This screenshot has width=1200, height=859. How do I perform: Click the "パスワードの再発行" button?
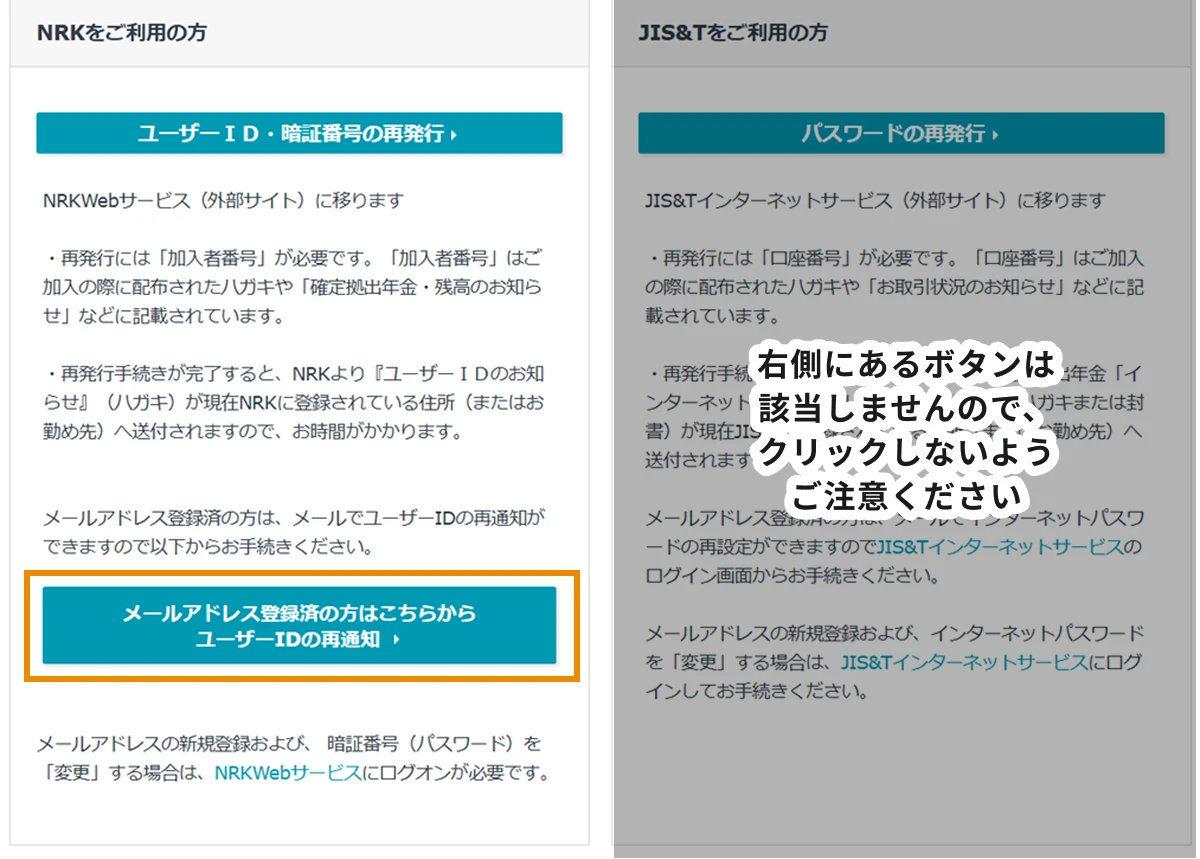click(900, 133)
